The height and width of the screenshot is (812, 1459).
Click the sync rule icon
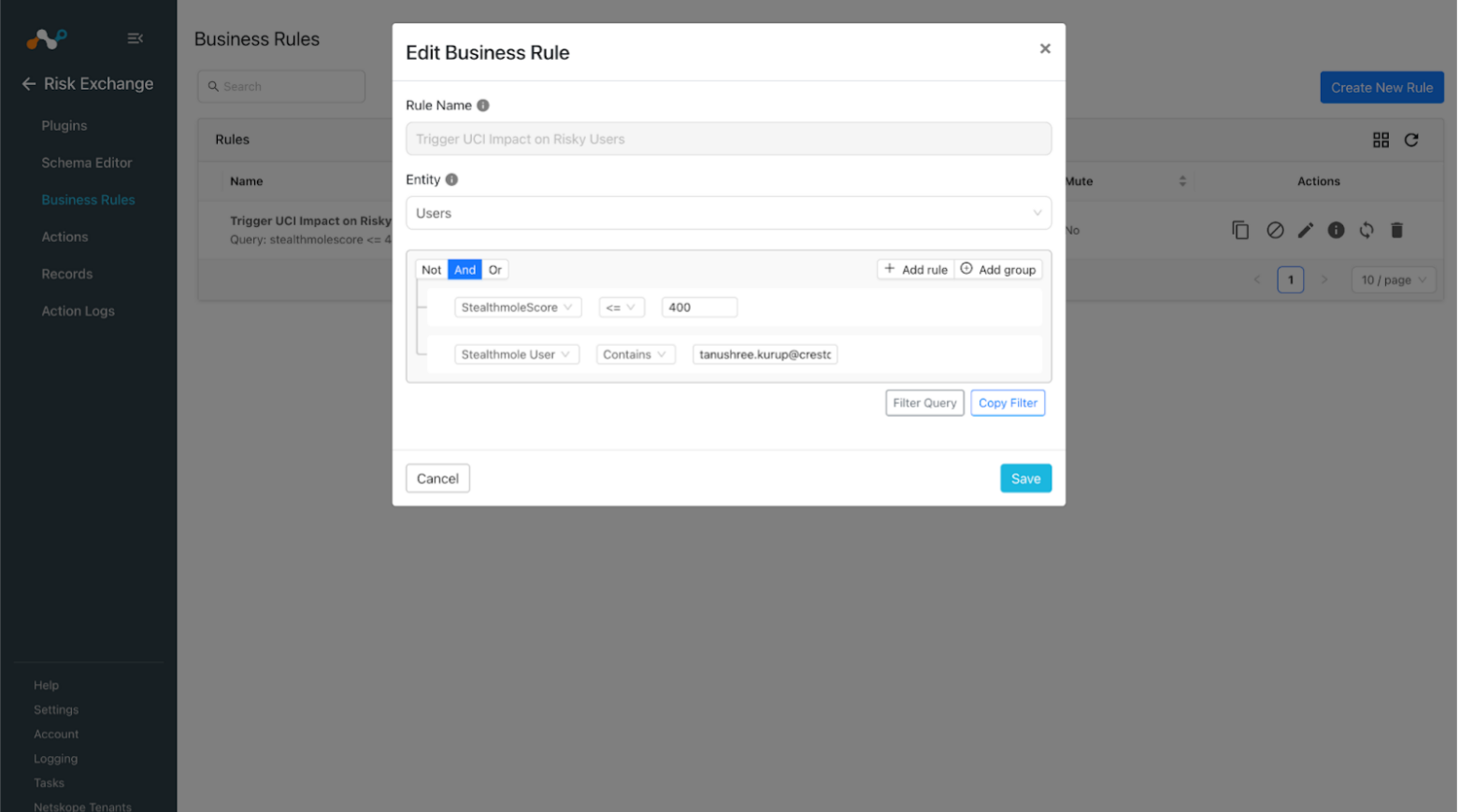point(1366,230)
